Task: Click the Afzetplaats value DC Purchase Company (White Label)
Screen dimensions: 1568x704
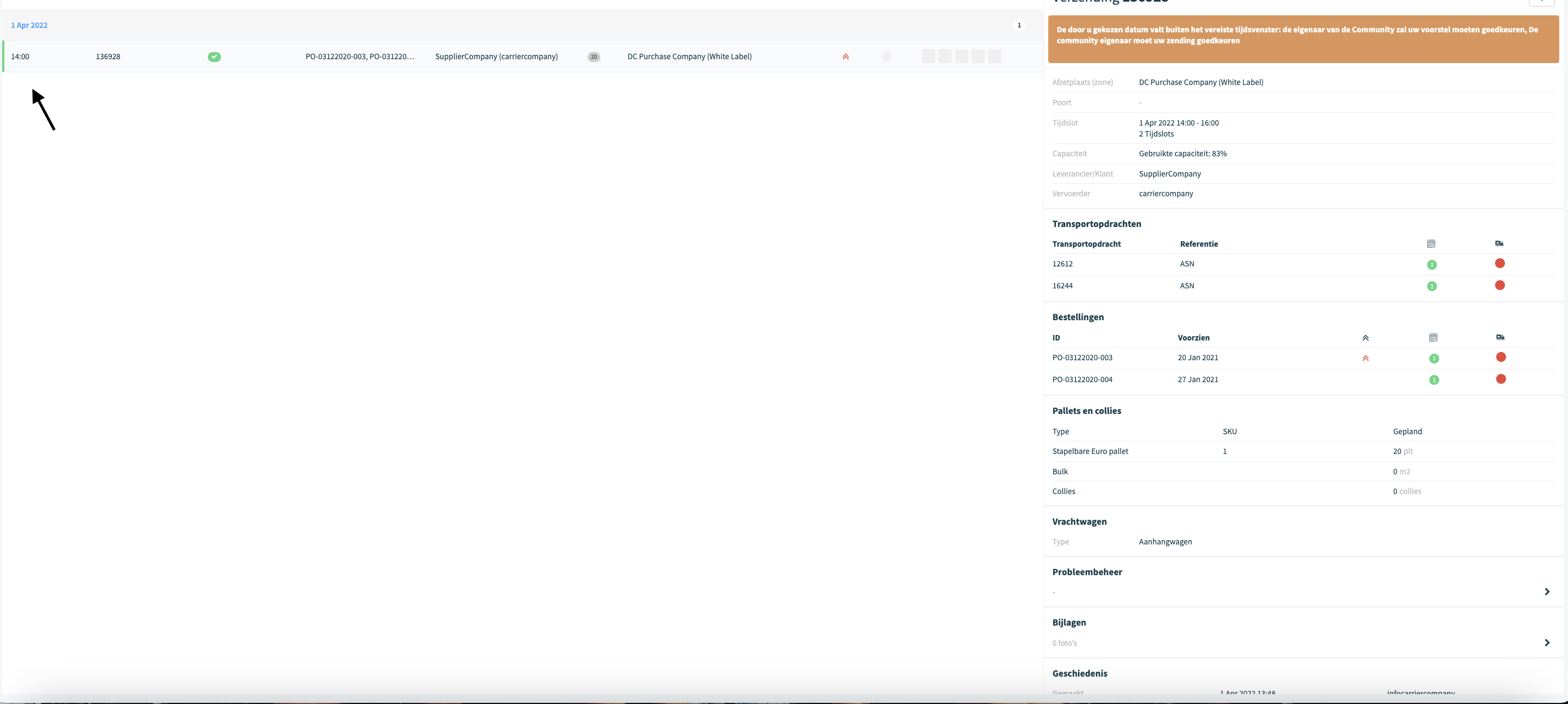Action: coord(1201,82)
